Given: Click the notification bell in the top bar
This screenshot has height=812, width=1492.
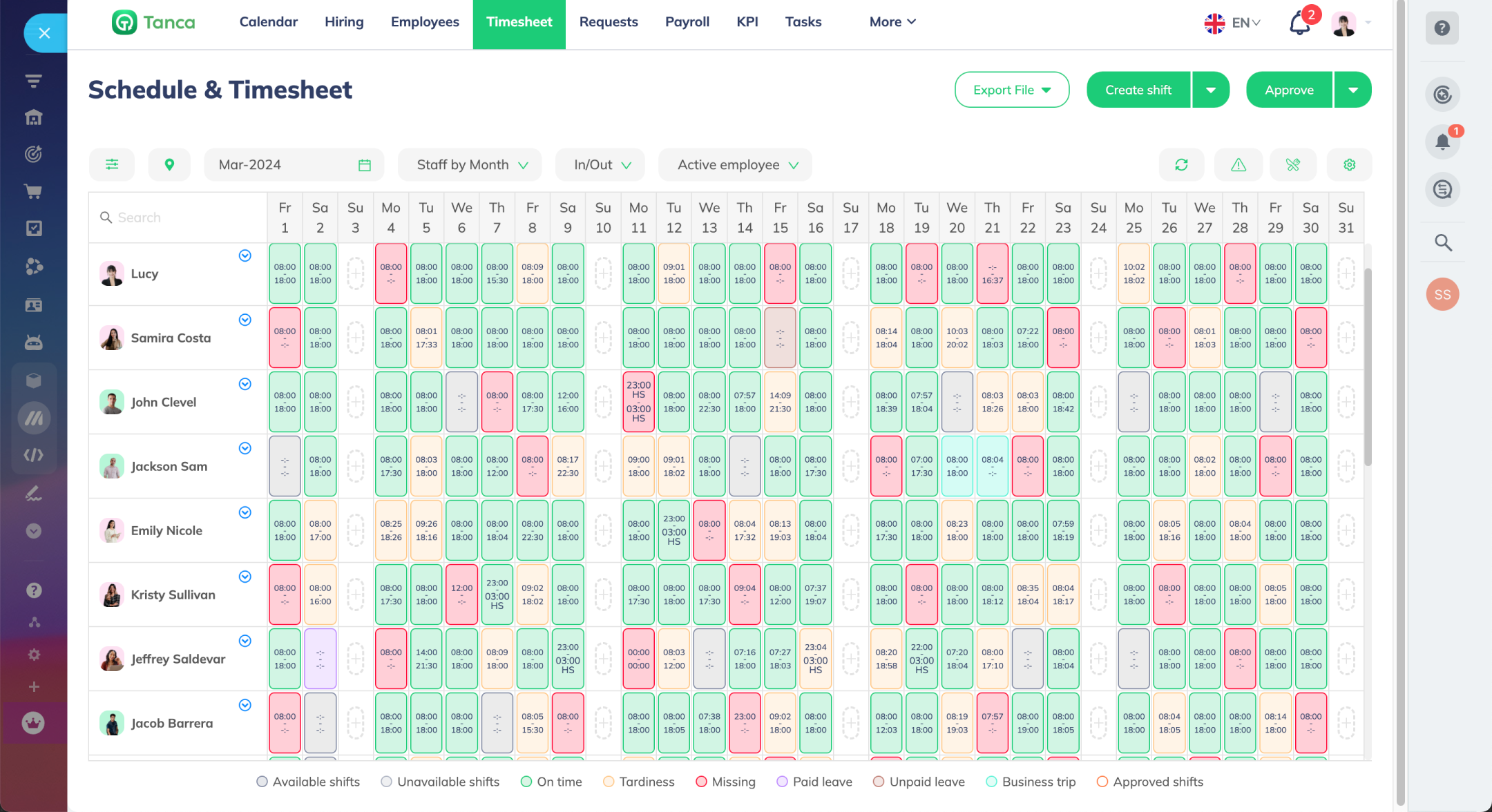Looking at the screenshot, I should click(1299, 23).
